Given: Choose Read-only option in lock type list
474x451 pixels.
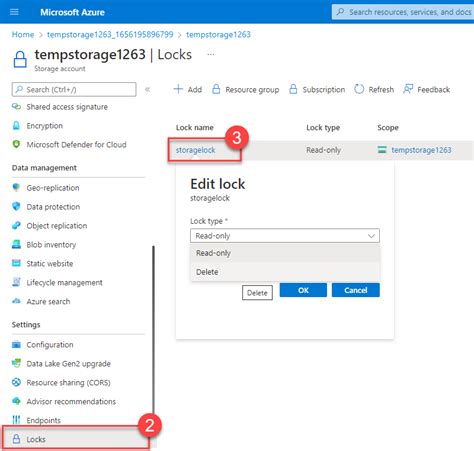Looking at the screenshot, I should [x=285, y=253].
